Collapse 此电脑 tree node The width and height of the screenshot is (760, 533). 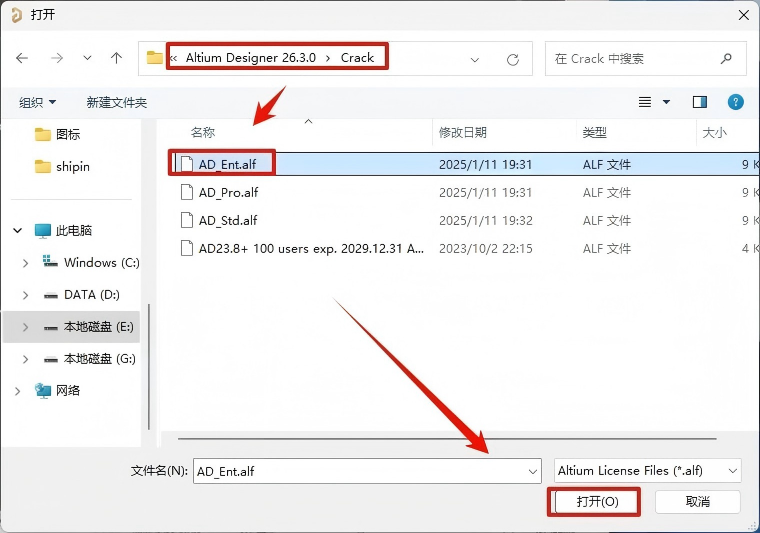(x=17, y=231)
